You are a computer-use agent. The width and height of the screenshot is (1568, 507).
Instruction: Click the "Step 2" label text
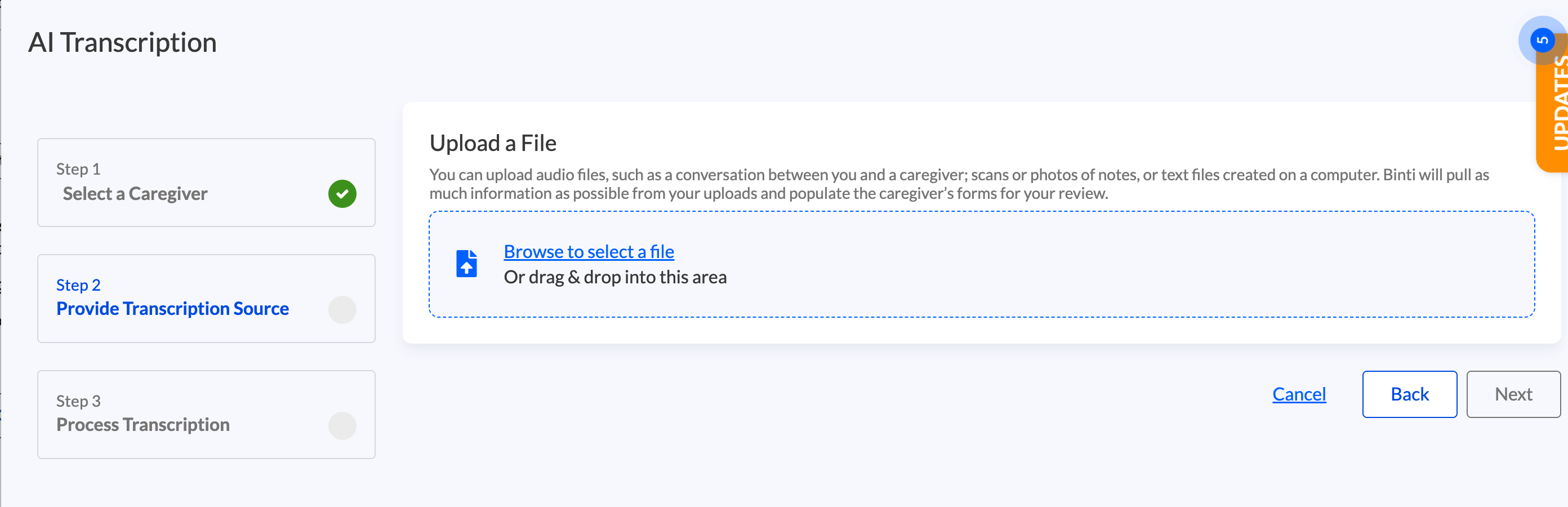pyautogui.click(x=78, y=285)
